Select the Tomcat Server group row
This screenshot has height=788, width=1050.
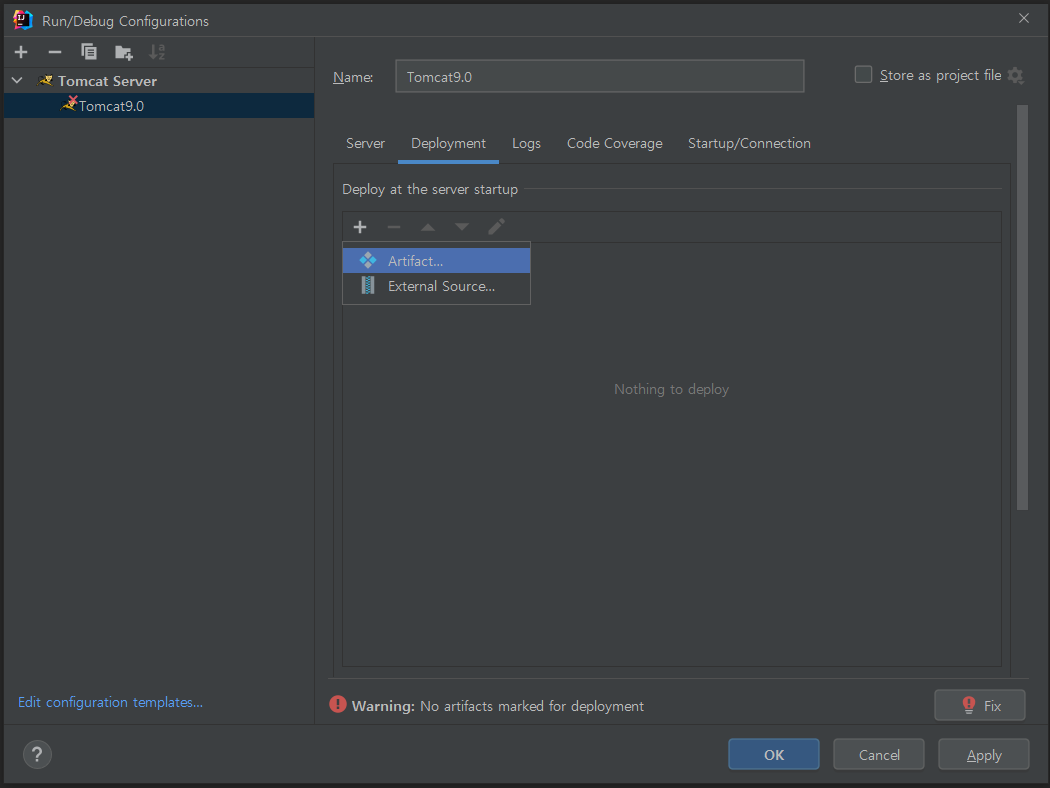point(159,80)
